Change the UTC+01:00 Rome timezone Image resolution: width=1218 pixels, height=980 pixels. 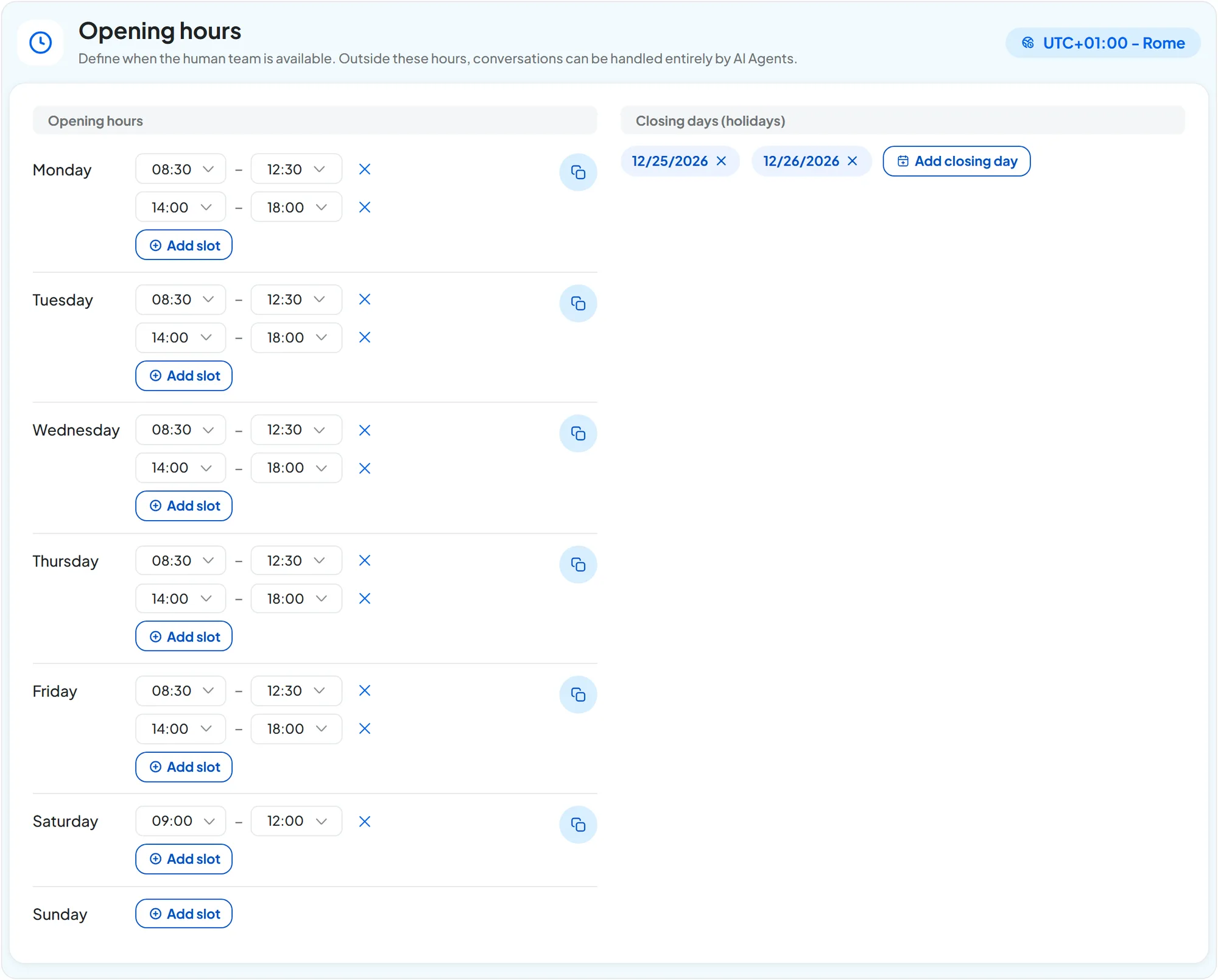coord(1103,43)
